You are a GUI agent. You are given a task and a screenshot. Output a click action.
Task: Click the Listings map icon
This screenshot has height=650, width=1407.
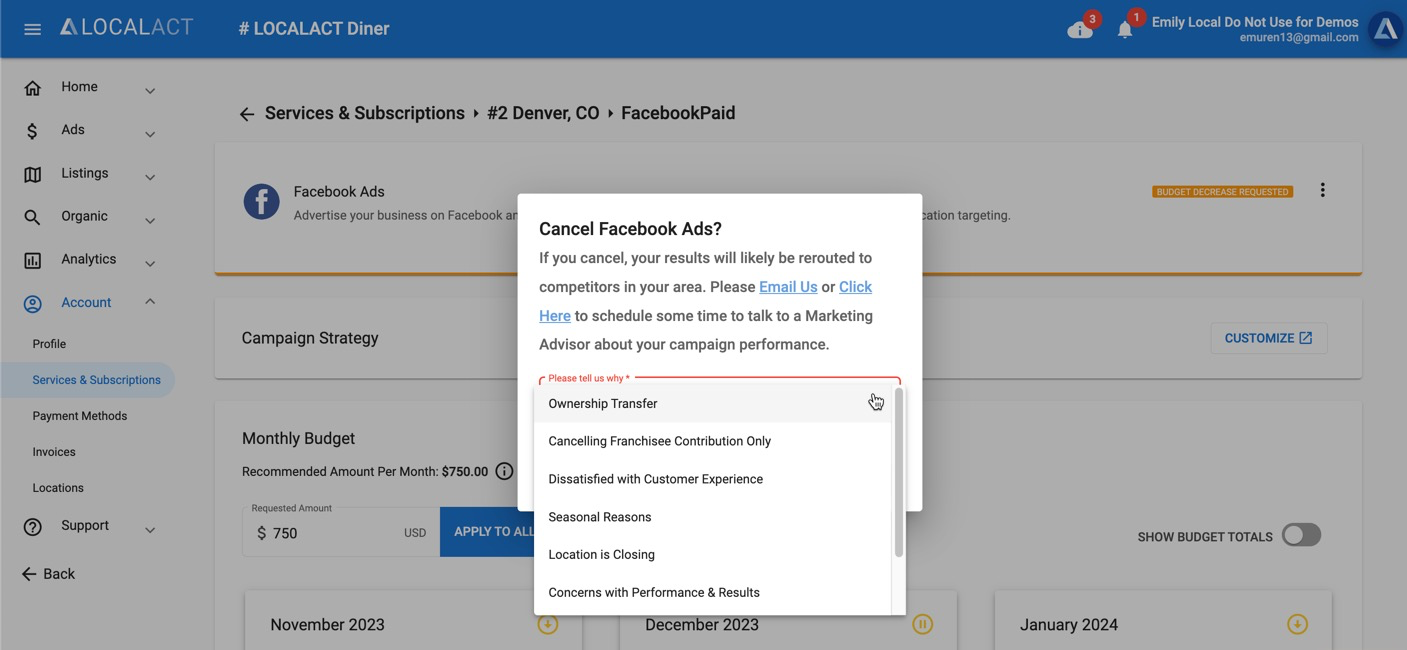click(33, 174)
